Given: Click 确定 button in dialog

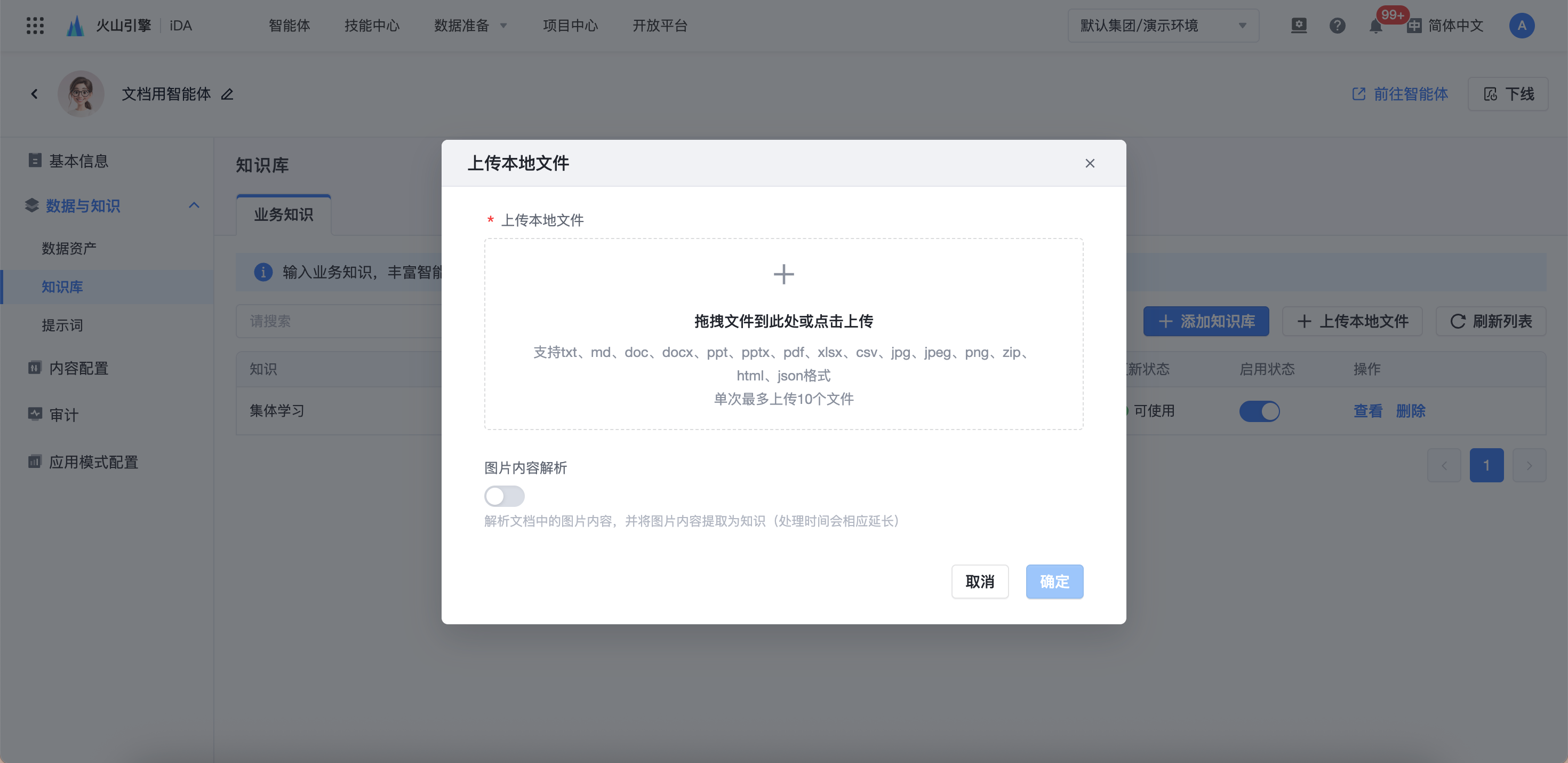Looking at the screenshot, I should coord(1054,582).
